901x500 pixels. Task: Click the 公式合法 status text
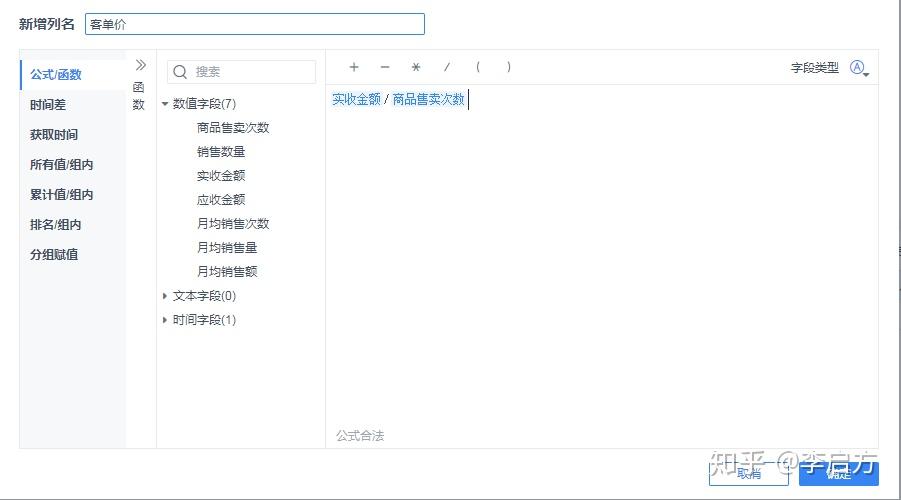point(360,436)
